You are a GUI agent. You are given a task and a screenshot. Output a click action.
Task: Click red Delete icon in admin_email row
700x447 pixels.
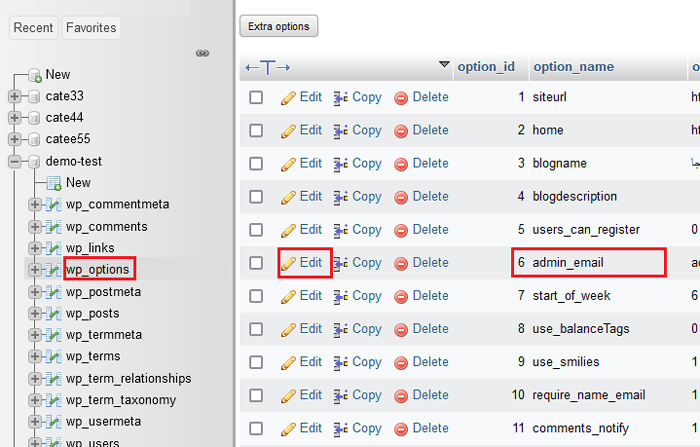(x=401, y=263)
